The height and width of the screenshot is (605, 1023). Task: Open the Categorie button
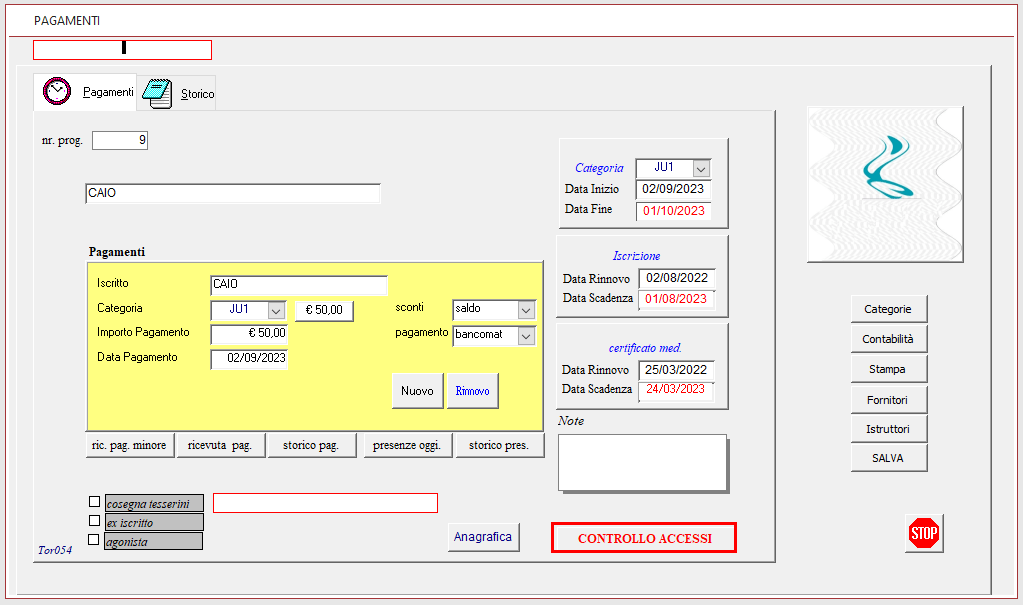(x=889, y=309)
